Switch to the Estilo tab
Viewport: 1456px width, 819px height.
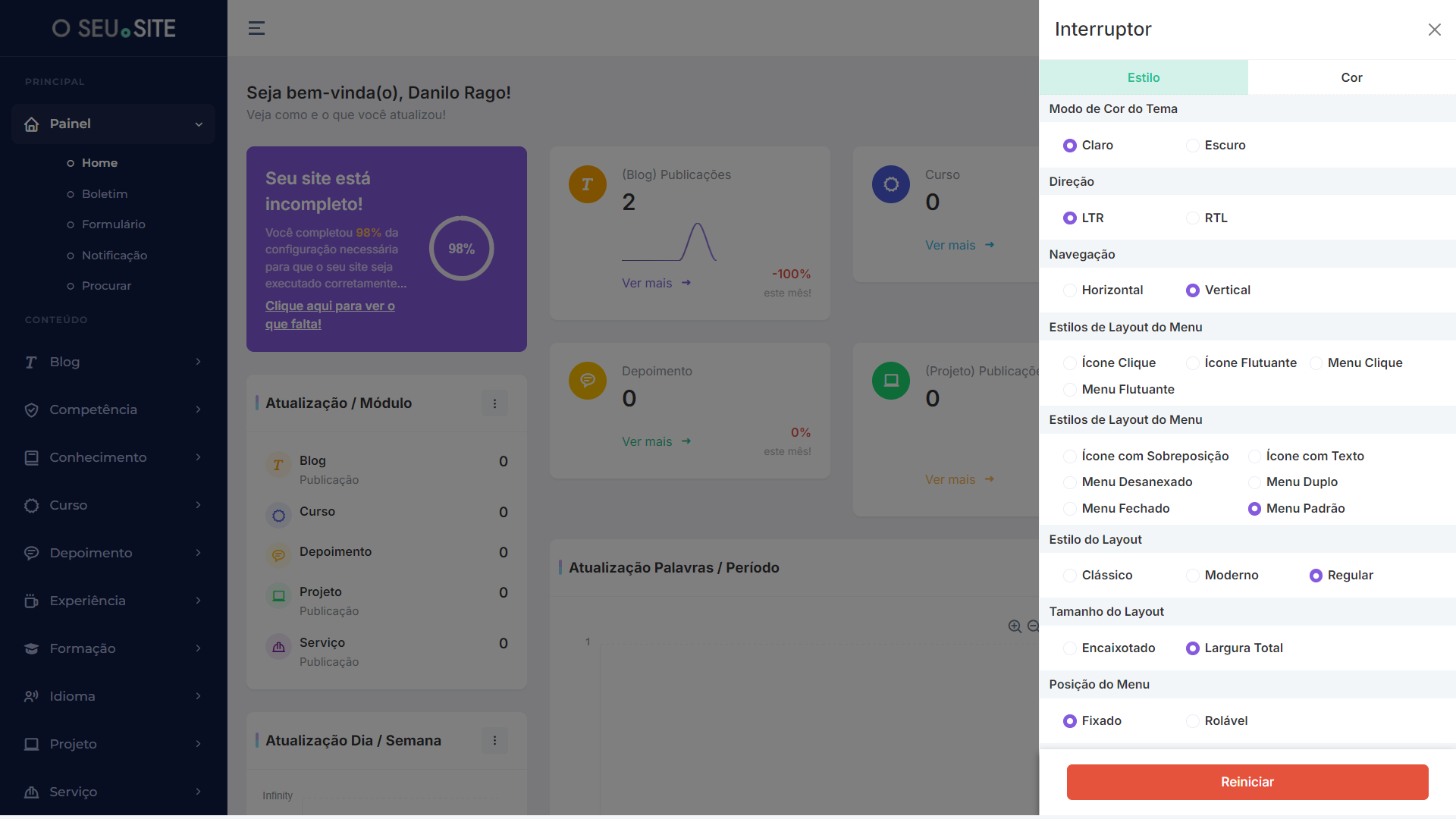tap(1144, 77)
